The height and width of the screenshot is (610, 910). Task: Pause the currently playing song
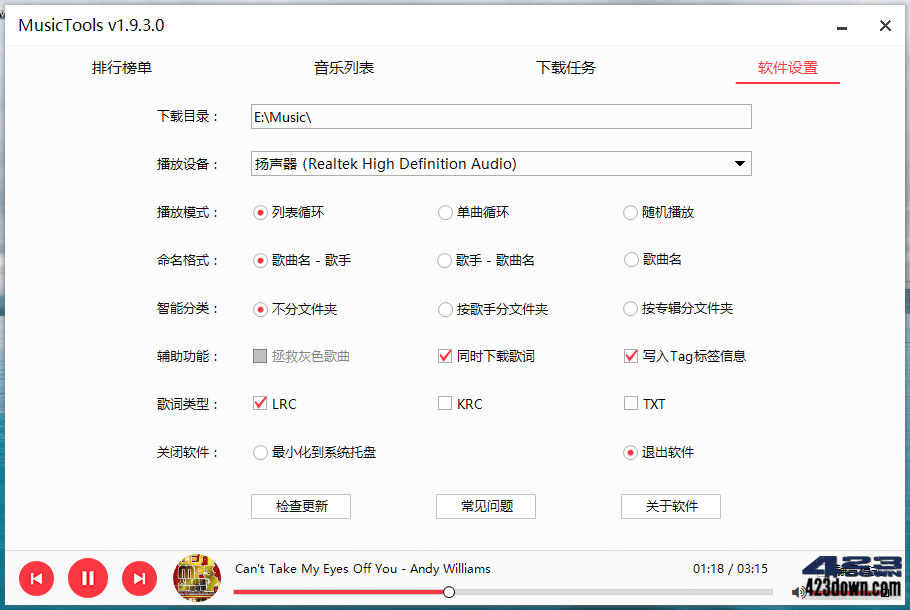tap(88, 578)
